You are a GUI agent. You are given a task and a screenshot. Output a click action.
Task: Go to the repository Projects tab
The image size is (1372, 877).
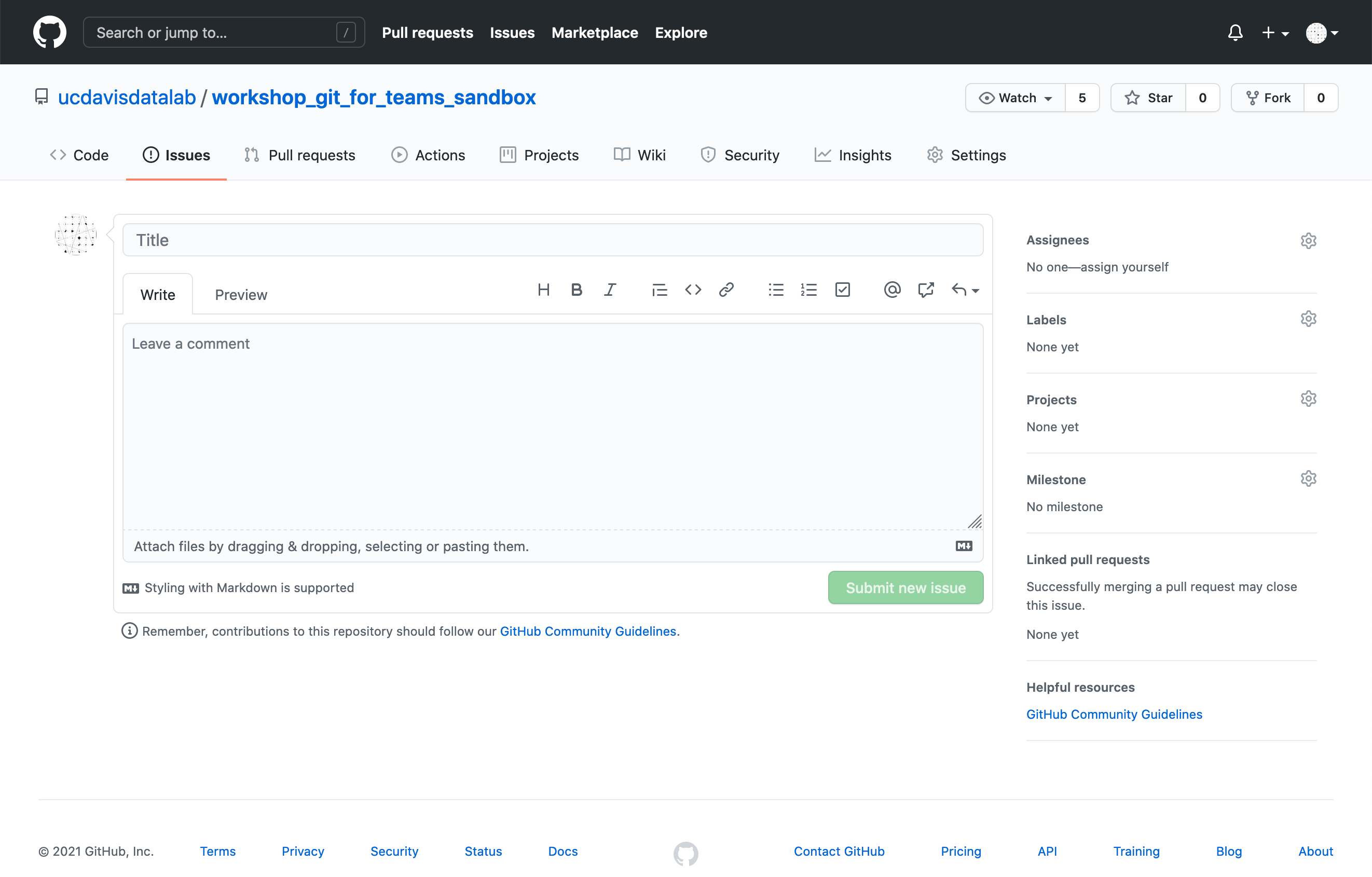click(x=539, y=155)
